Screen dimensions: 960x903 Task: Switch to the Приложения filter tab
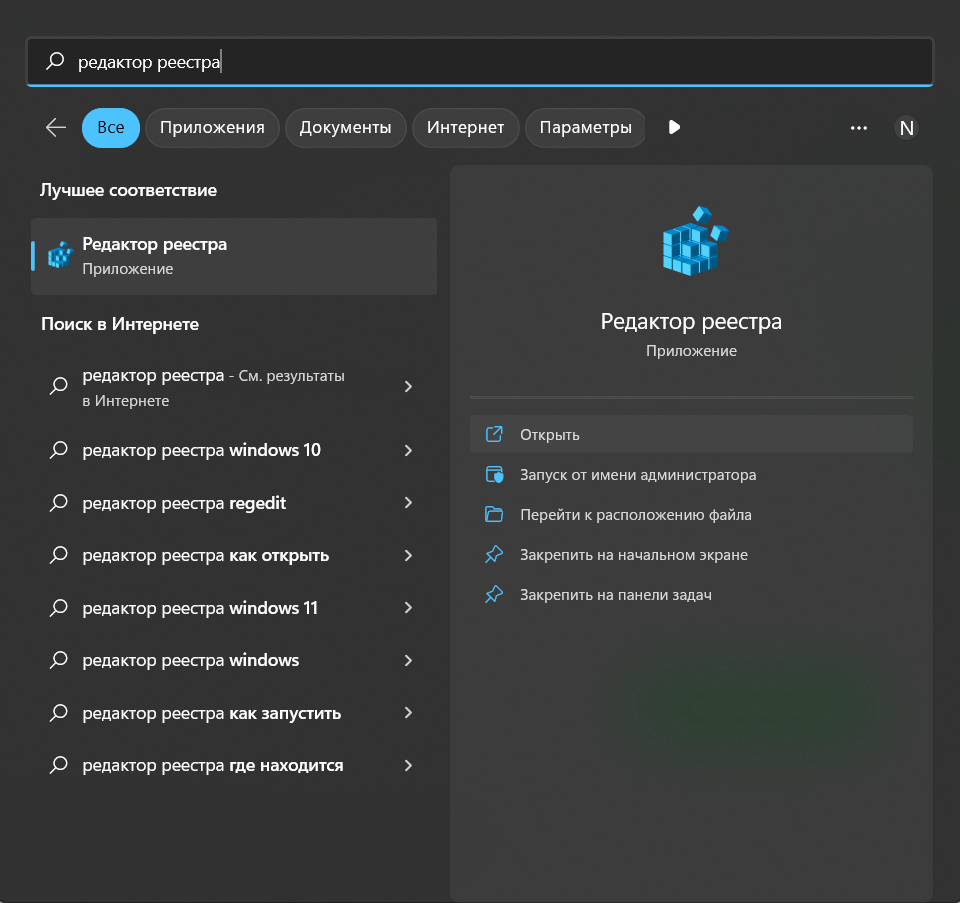[212, 127]
